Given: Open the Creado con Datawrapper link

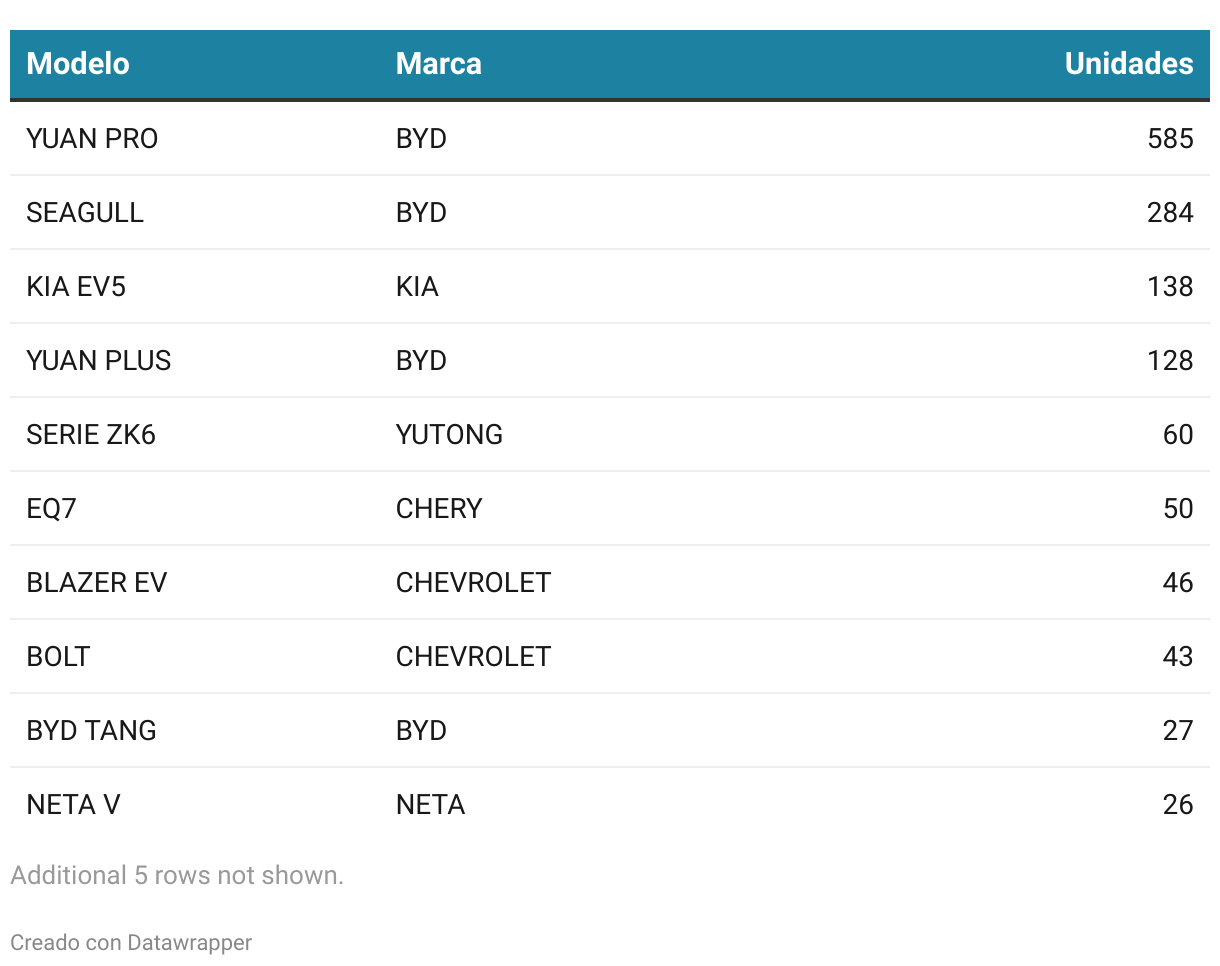Looking at the screenshot, I should click(131, 942).
